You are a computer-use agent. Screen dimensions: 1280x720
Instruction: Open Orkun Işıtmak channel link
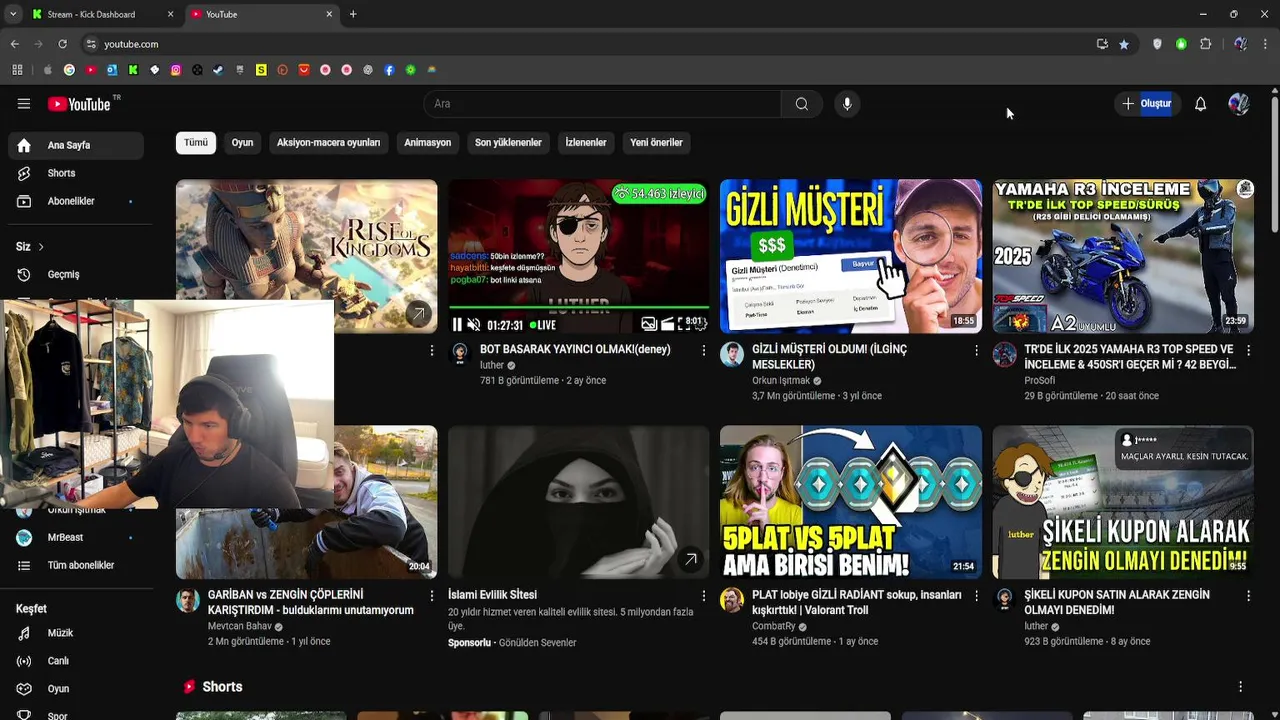[781, 381]
